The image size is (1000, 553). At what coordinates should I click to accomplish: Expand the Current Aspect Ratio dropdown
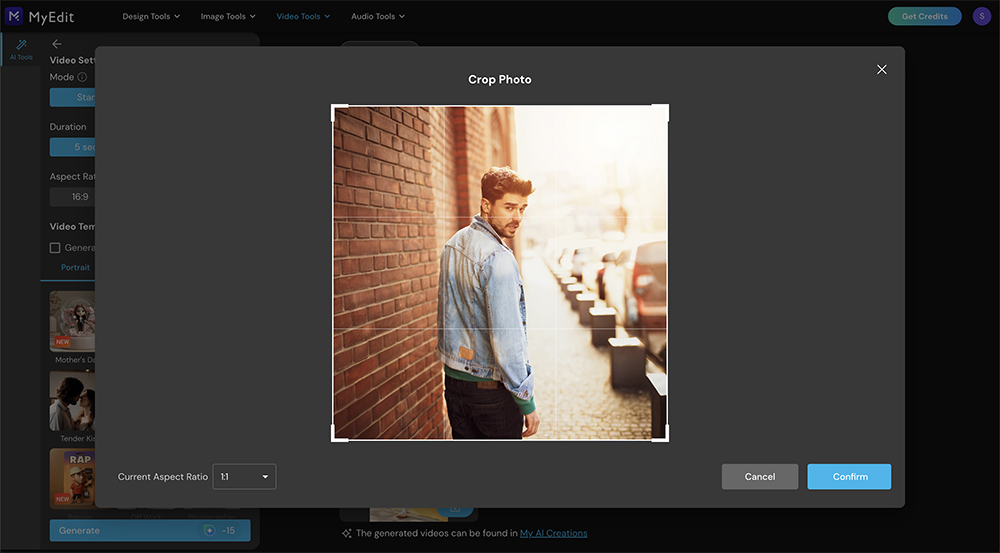click(x=244, y=476)
